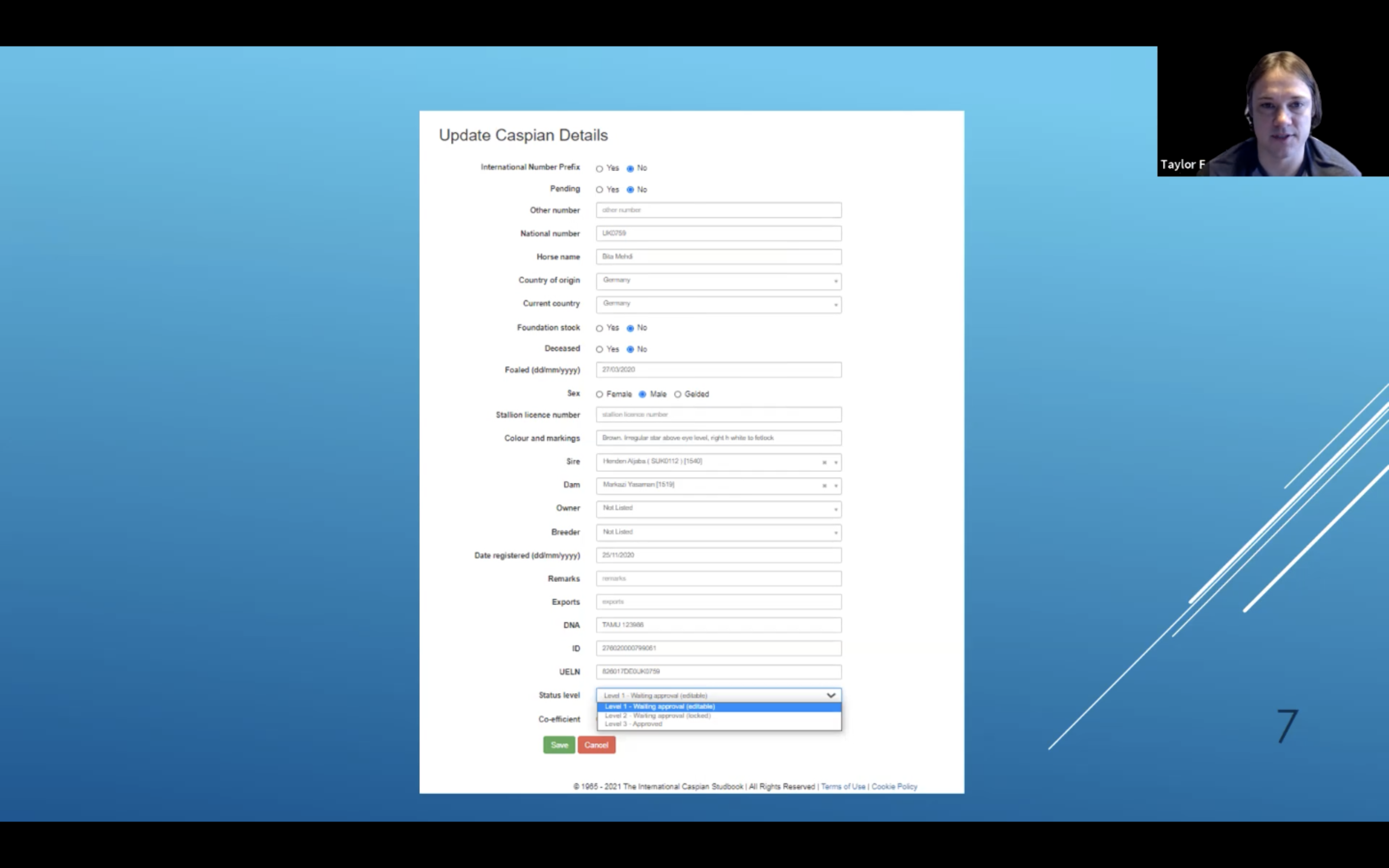Open the Country of origin dropdown
This screenshot has height=868, width=1389.
click(718, 281)
